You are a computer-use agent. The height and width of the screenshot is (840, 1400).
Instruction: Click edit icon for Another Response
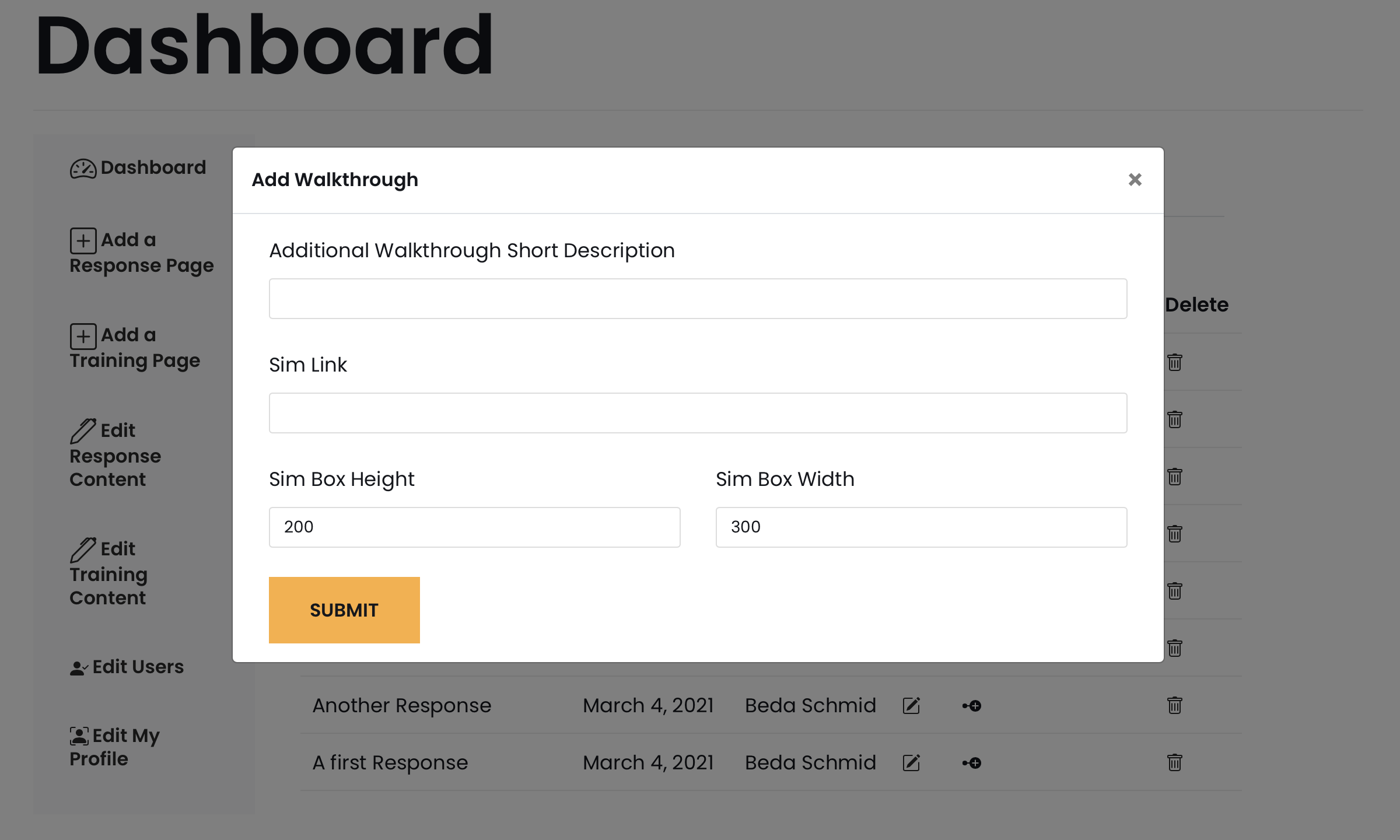(x=911, y=706)
